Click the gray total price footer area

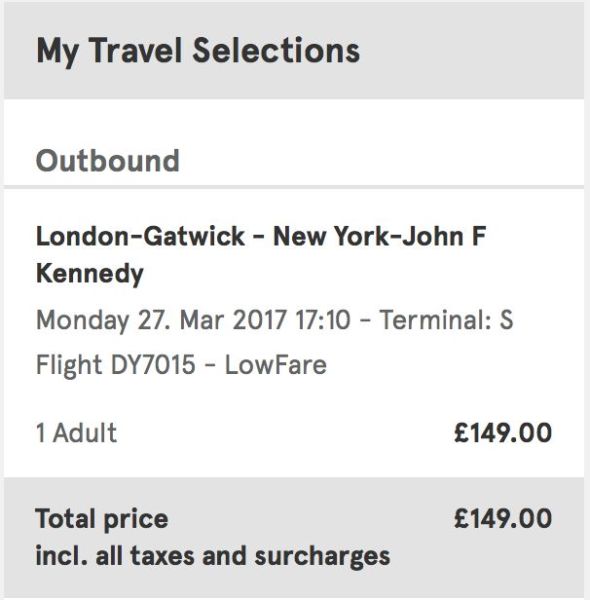click(294, 537)
